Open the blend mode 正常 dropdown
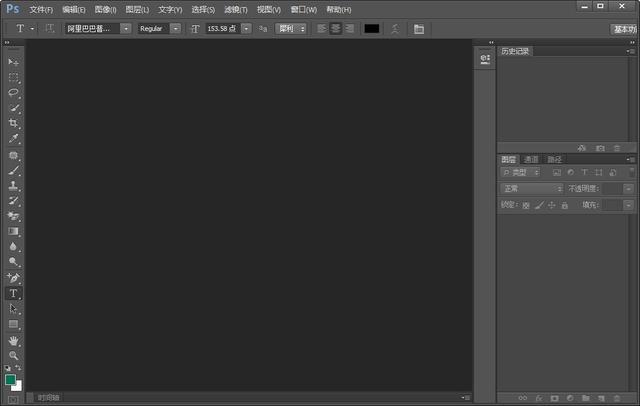 coord(531,189)
